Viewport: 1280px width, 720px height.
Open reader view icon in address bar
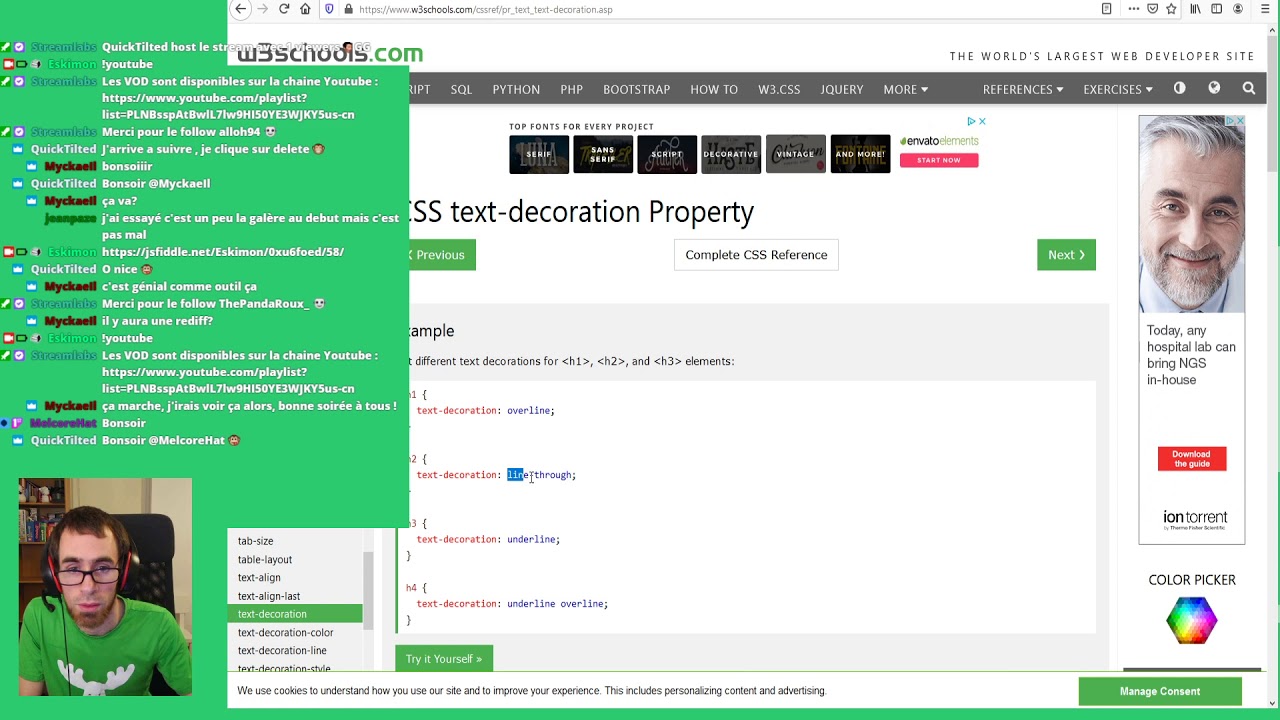[x=1106, y=9]
